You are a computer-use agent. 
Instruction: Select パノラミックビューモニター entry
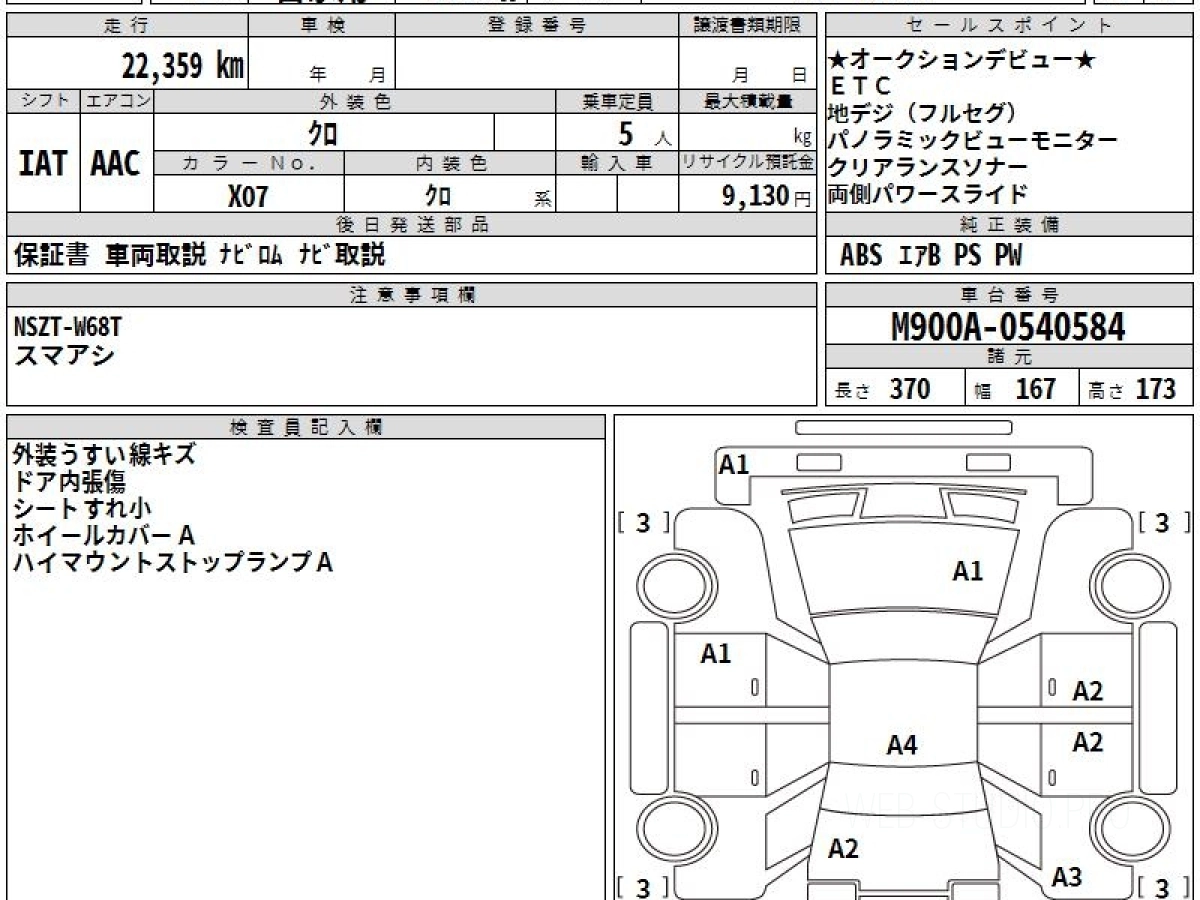pyautogui.click(x=973, y=140)
